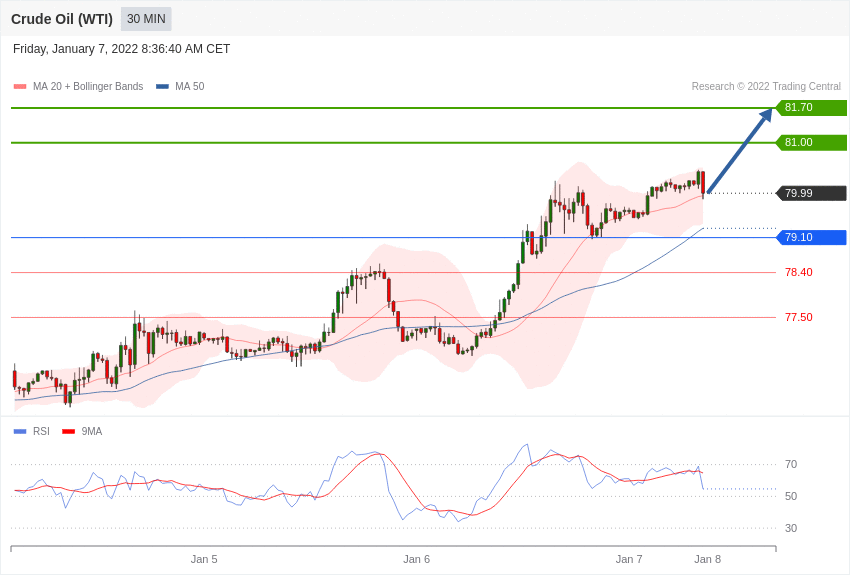Click the MA 20 + Bollinger Bands legend swatch
Viewport: 850px width, 576px height.
[x=20, y=86]
